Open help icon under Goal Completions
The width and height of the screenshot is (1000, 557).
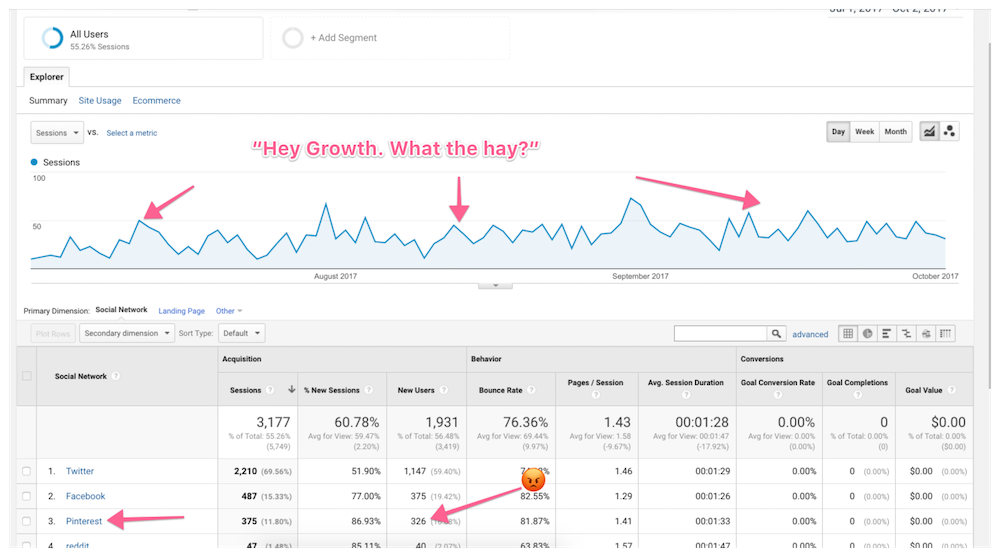[x=857, y=395]
